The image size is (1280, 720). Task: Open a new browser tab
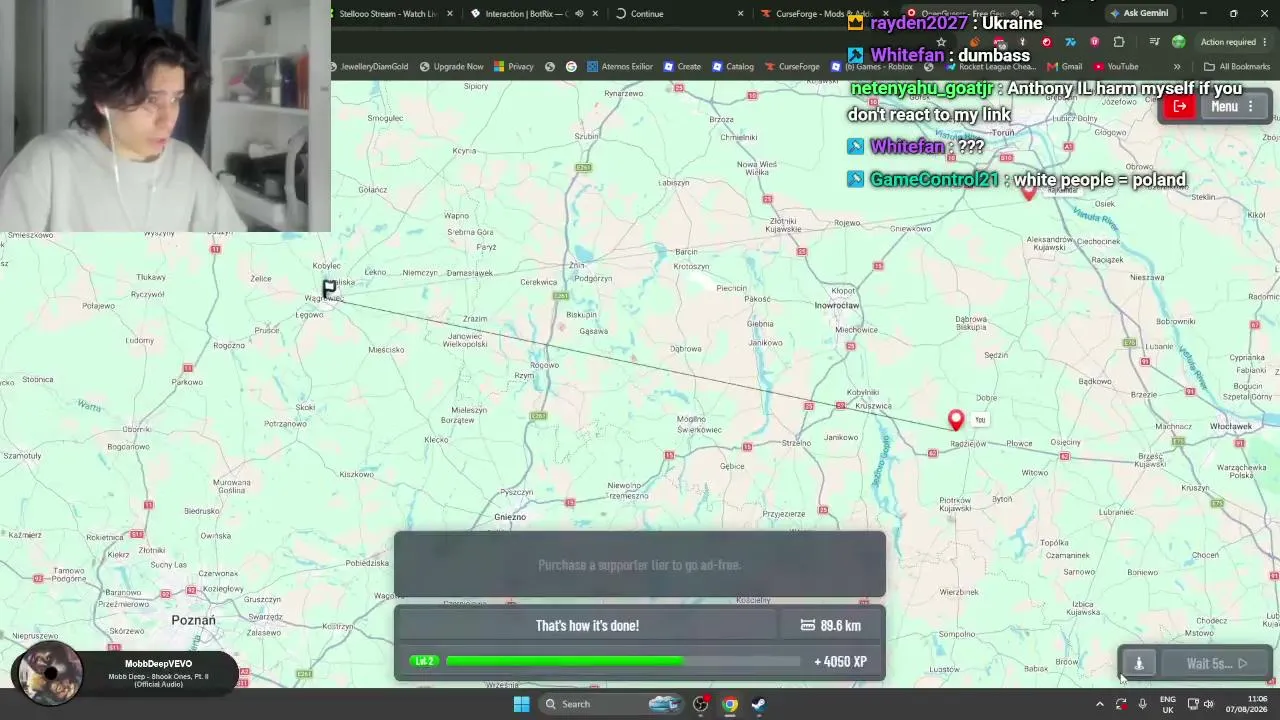click(x=1055, y=14)
